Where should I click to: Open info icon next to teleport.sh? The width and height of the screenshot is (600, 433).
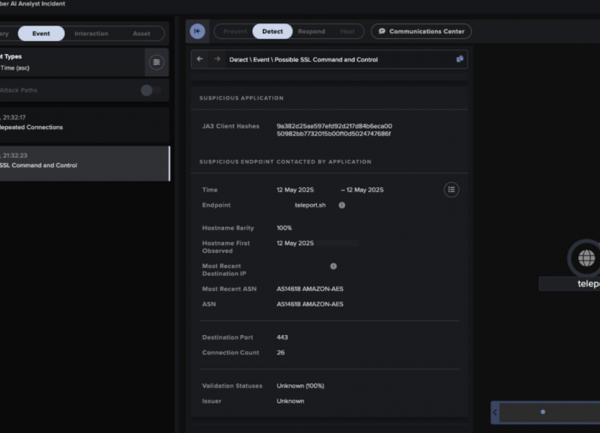[x=342, y=205]
